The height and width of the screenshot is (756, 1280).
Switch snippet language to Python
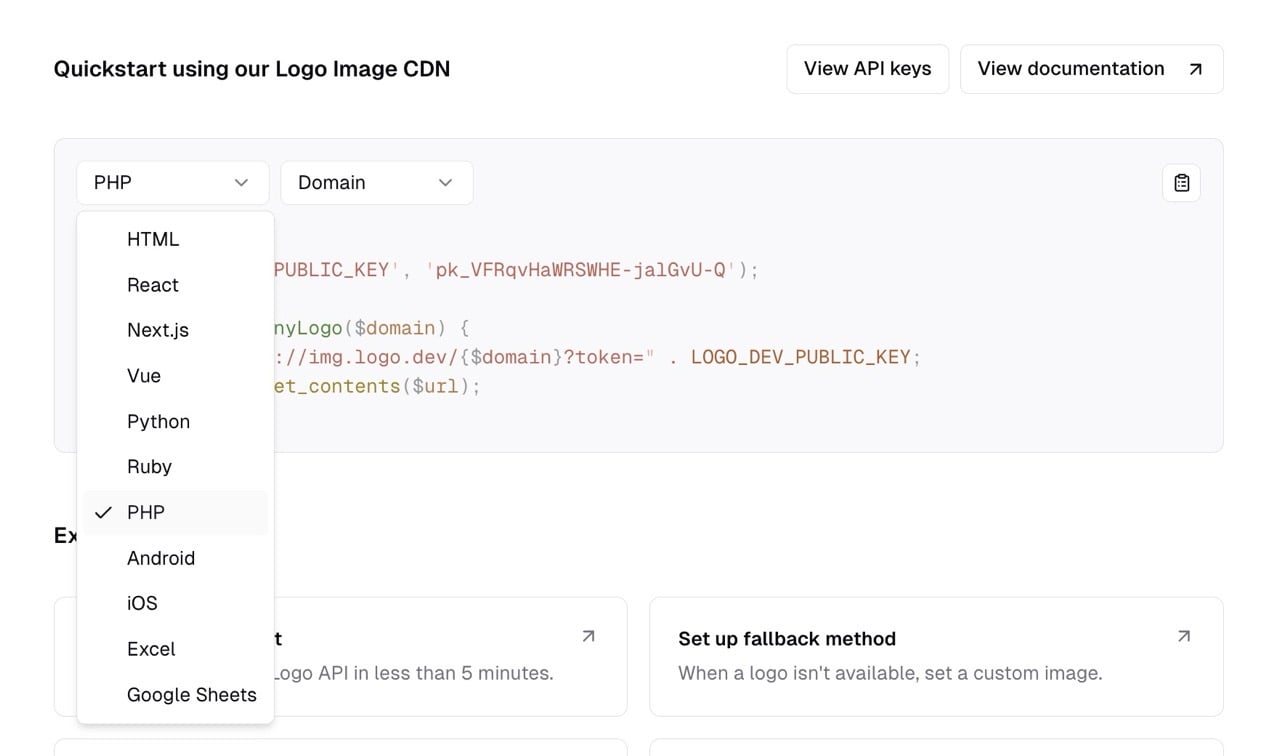click(158, 422)
